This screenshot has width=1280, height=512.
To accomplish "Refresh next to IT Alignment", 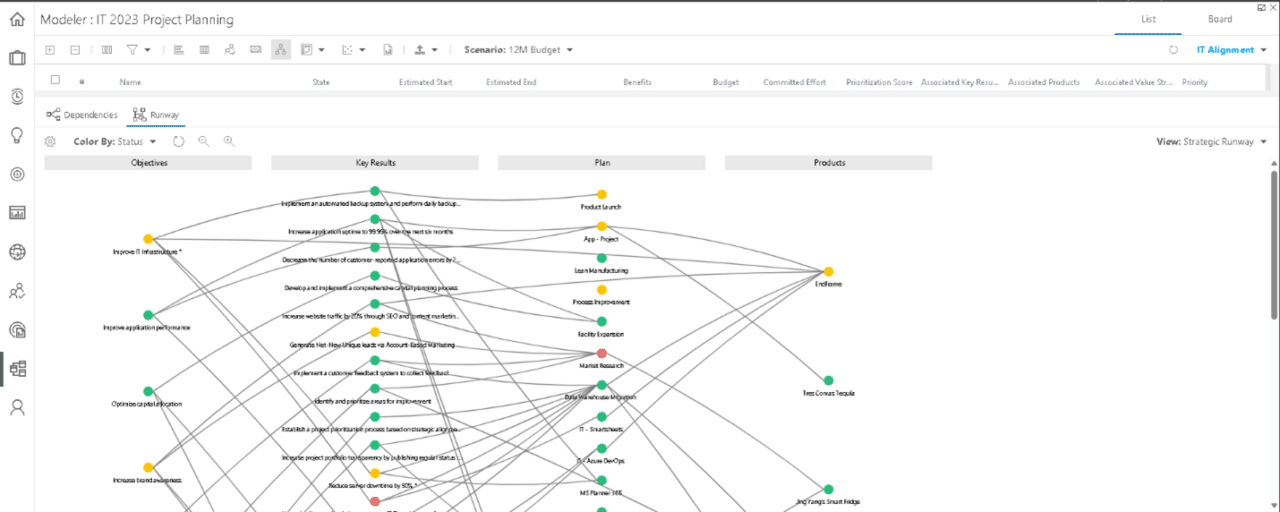I will [x=1173, y=50].
